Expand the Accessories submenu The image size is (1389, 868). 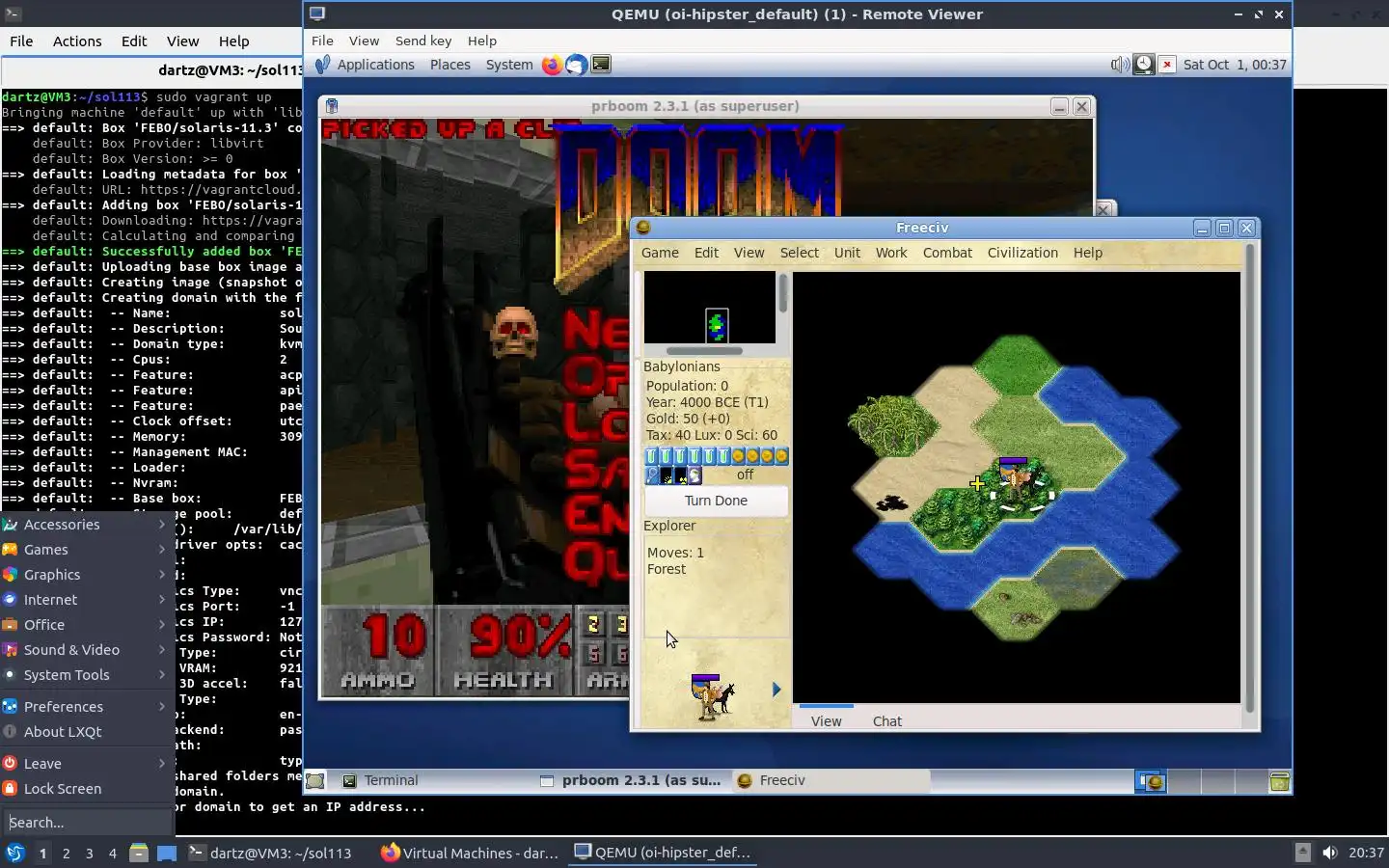(86, 525)
